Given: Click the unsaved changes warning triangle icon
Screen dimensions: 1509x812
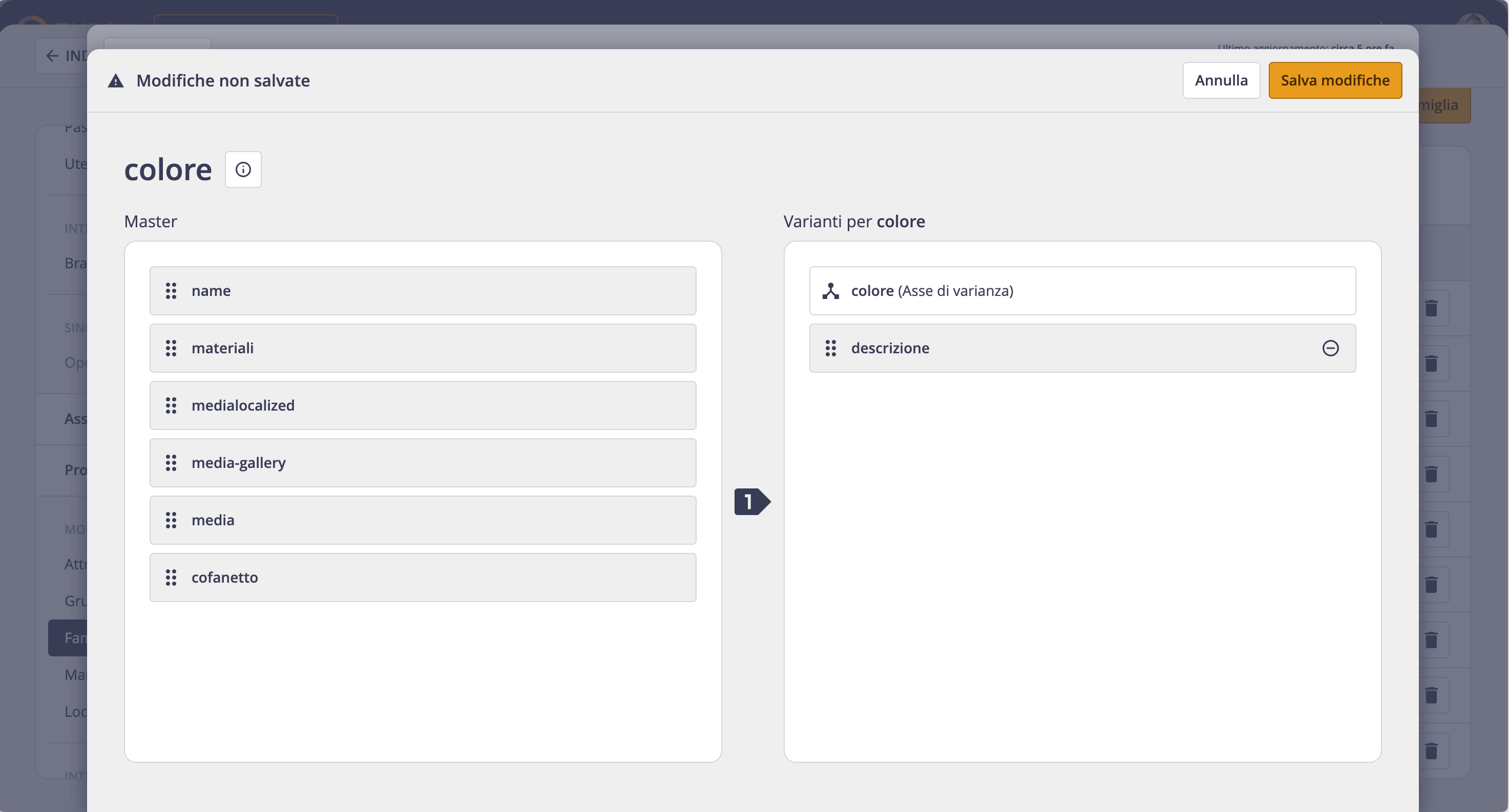Looking at the screenshot, I should (x=116, y=81).
